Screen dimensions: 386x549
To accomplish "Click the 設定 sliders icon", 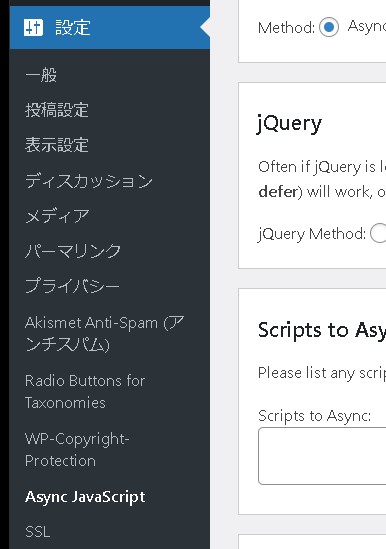I will click(x=33, y=27).
